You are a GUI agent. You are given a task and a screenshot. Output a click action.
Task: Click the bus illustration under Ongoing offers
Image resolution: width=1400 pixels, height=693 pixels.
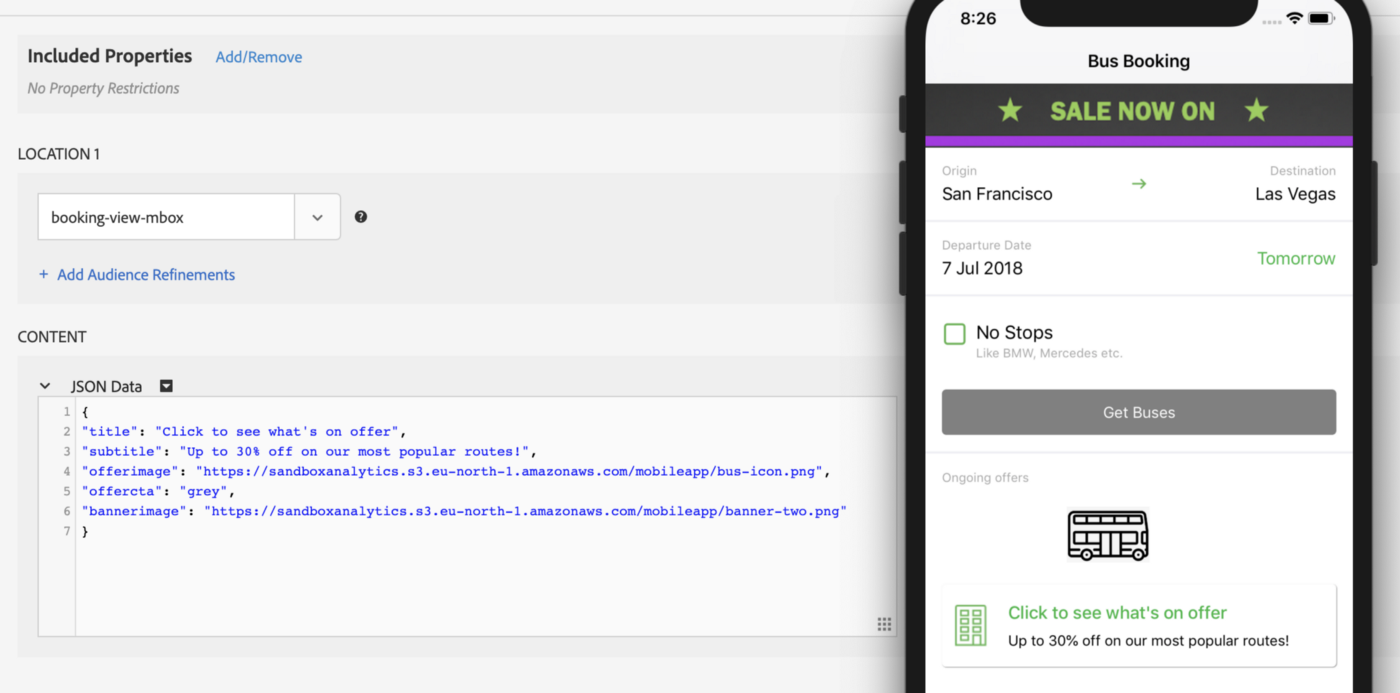click(1107, 535)
